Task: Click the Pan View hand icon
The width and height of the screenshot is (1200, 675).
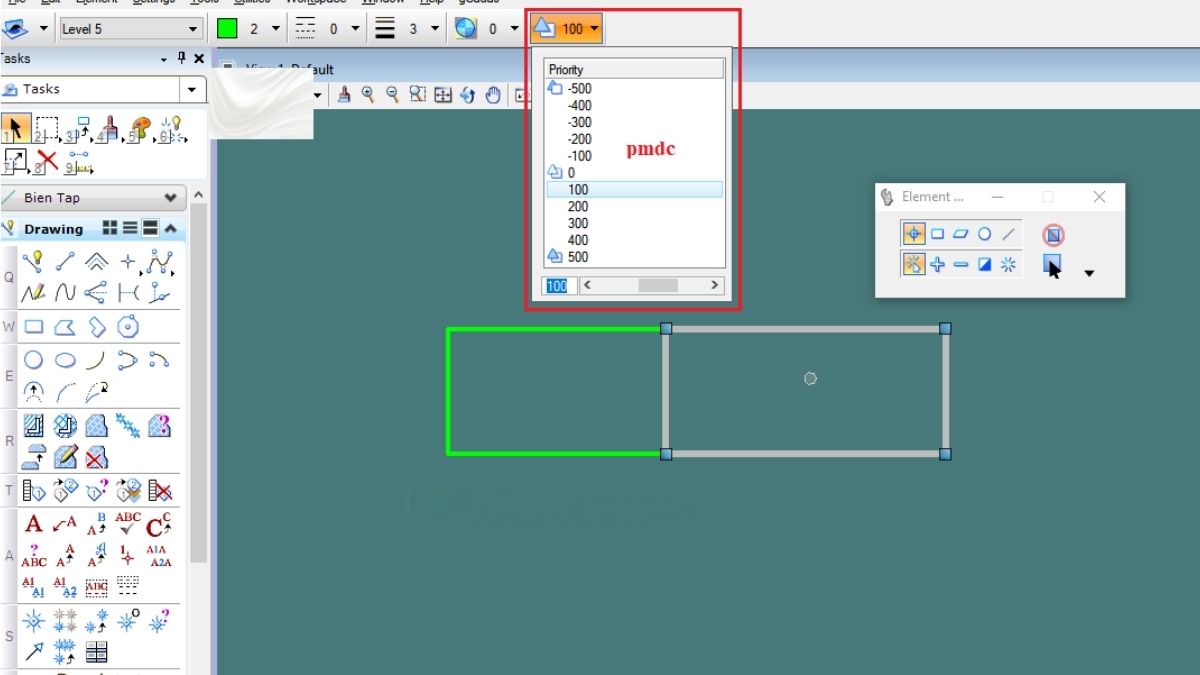Action: point(493,95)
